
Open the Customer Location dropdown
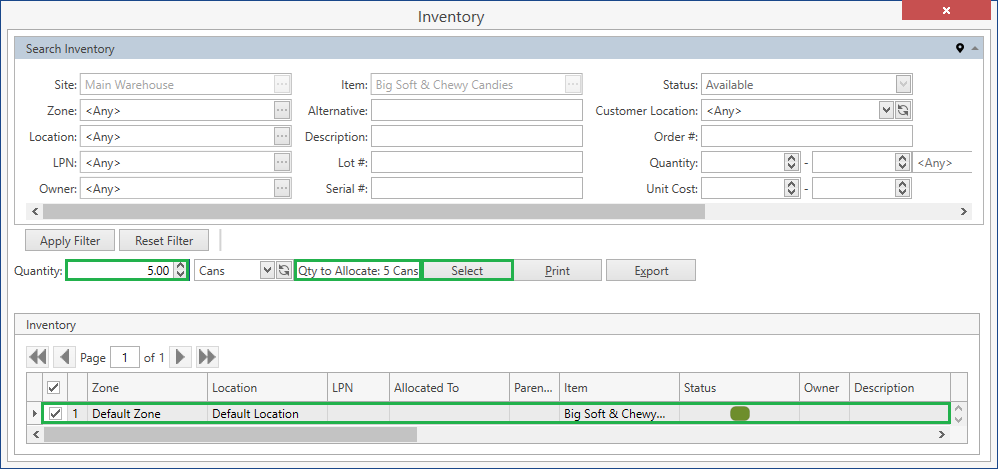(886, 111)
